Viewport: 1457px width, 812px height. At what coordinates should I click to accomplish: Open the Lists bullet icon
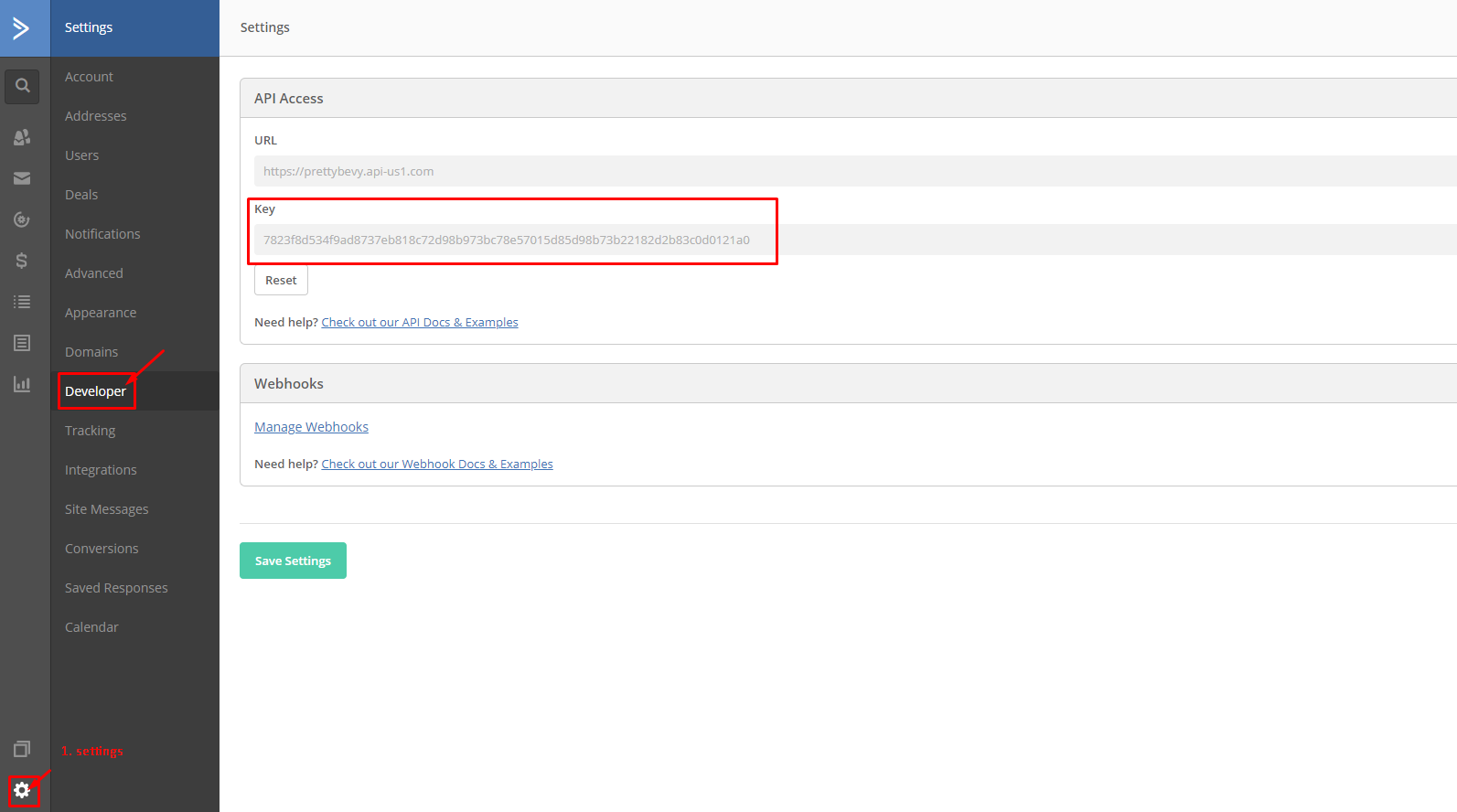coord(22,302)
